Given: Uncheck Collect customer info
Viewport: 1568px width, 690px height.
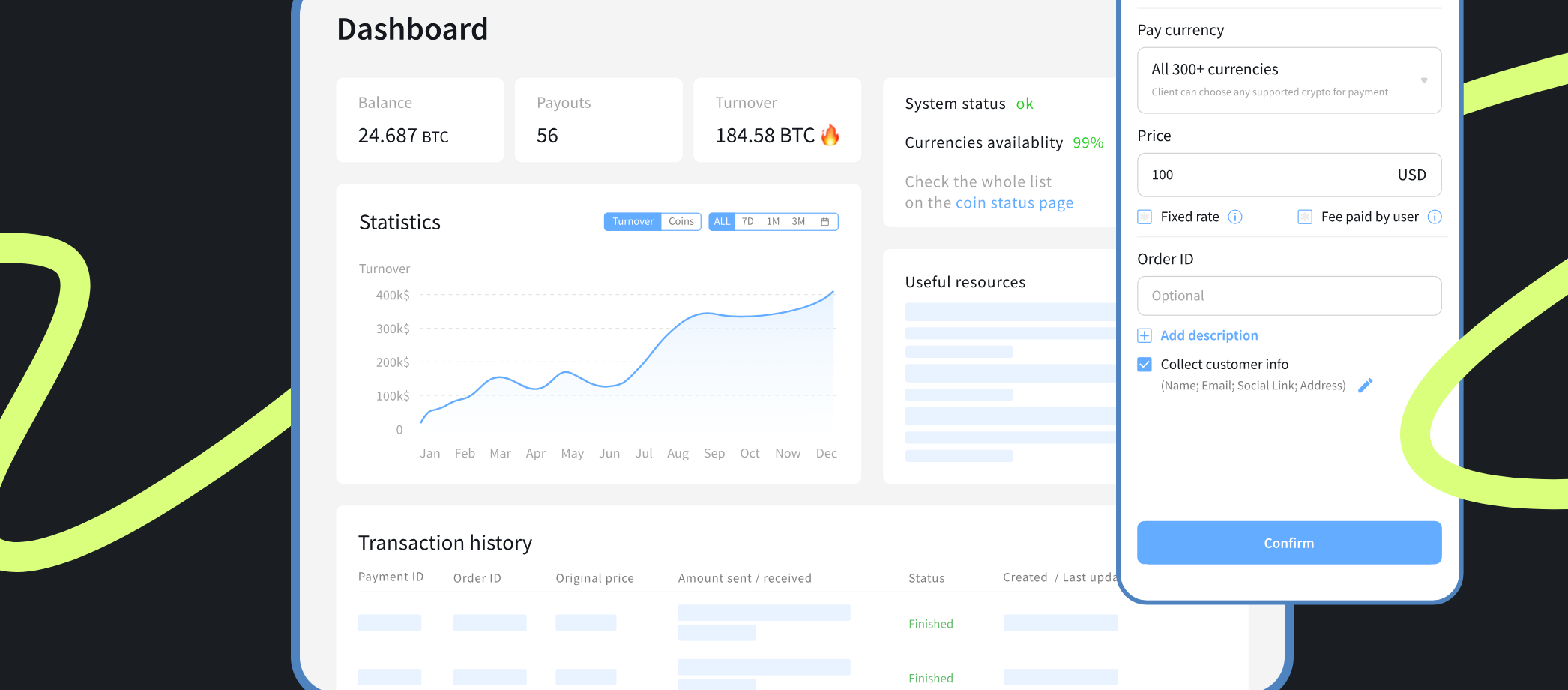Looking at the screenshot, I should pyautogui.click(x=1145, y=364).
